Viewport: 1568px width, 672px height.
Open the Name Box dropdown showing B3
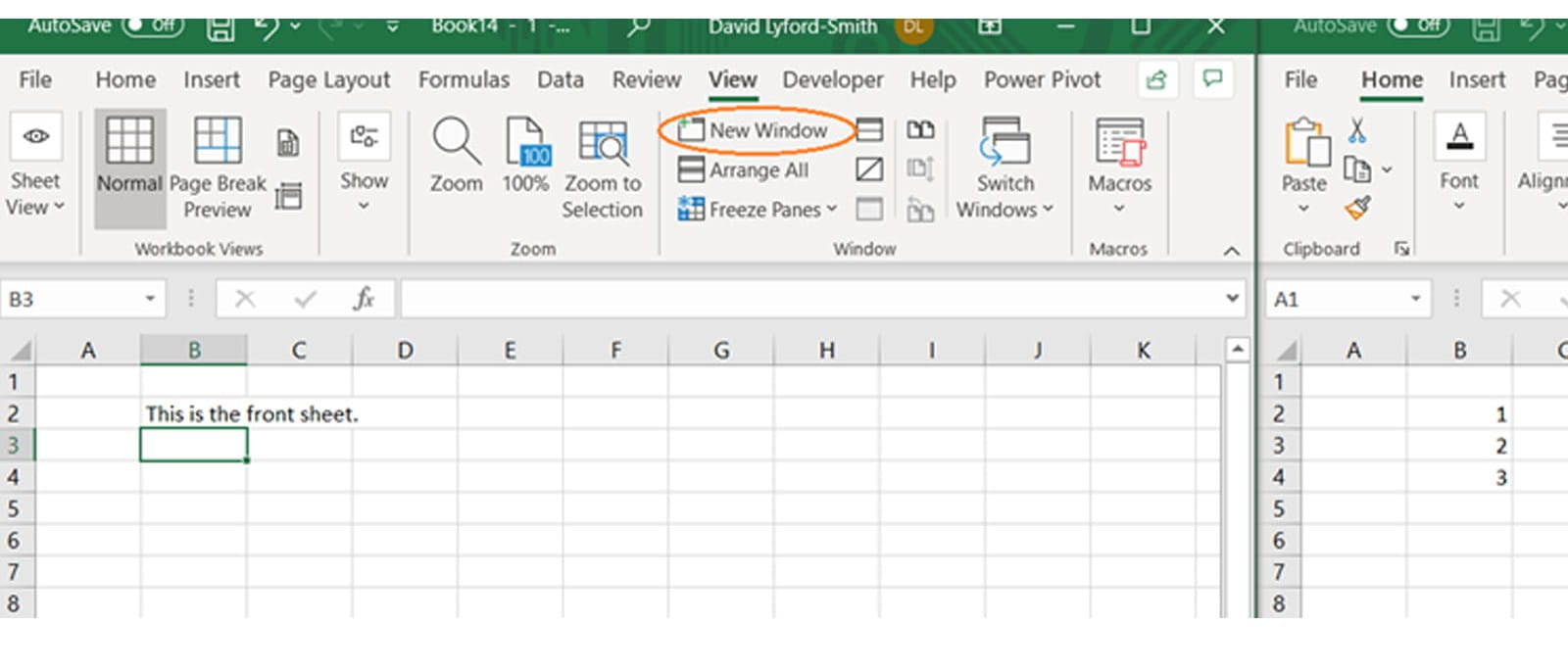click(150, 299)
